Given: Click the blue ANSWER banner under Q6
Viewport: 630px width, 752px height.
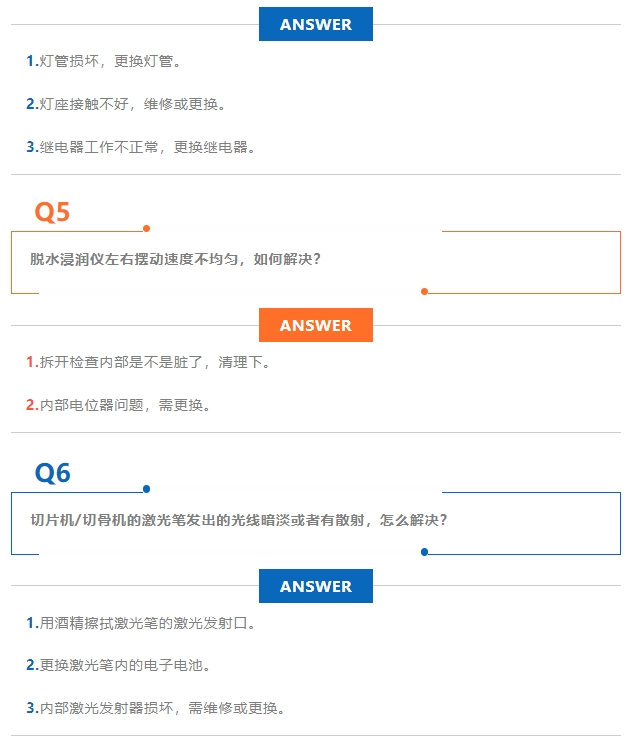Looking at the screenshot, I should [315, 586].
